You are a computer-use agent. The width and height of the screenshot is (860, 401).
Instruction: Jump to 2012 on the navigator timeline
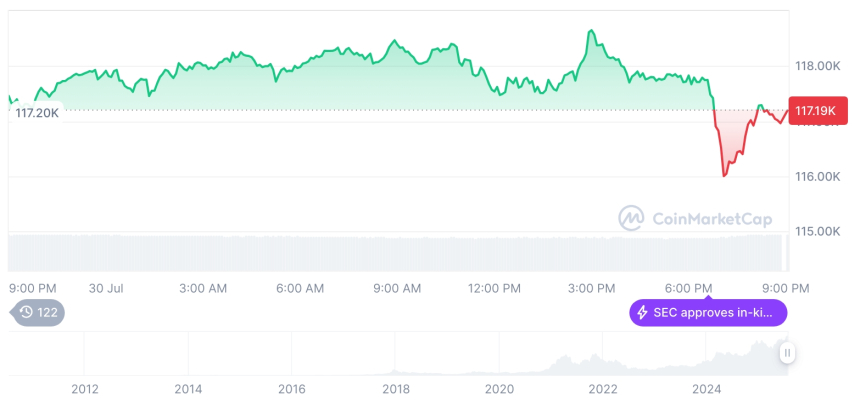pyautogui.click(x=84, y=388)
